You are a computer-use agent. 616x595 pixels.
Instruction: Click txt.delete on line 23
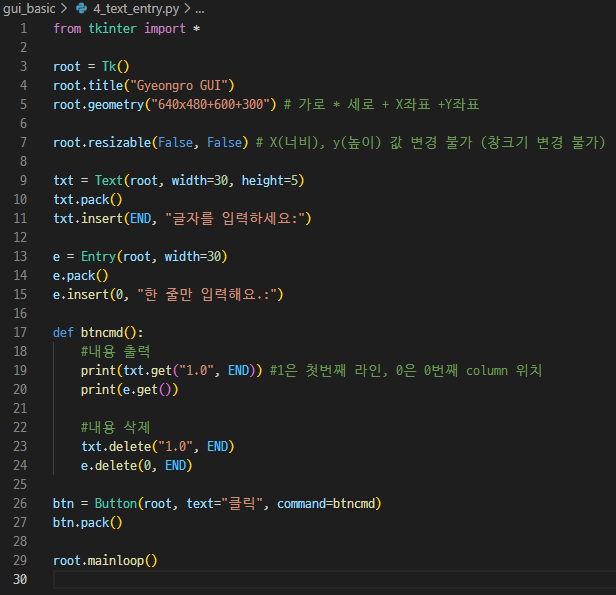(116, 447)
